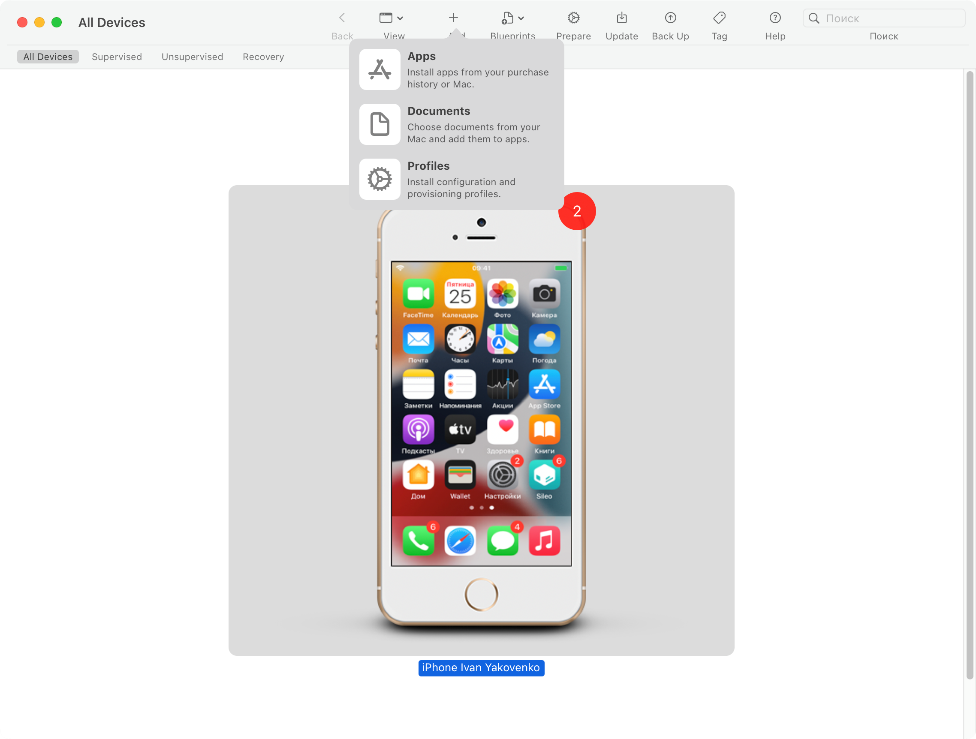Click the Phone dock icon on iPhone
The height and width of the screenshot is (739, 976).
point(418,540)
